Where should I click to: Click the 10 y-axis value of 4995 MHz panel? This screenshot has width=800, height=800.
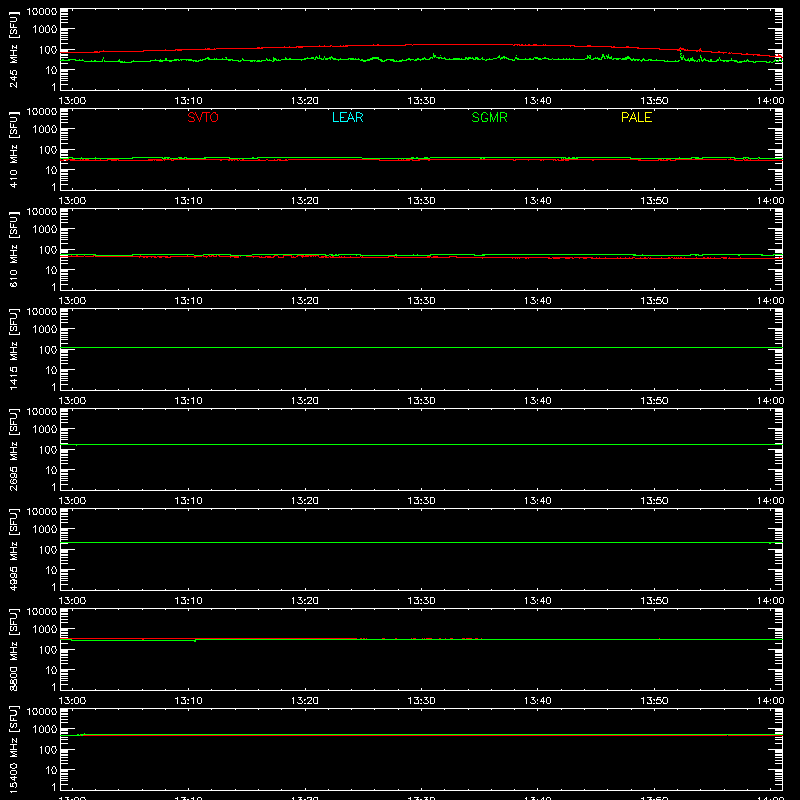click(52, 570)
